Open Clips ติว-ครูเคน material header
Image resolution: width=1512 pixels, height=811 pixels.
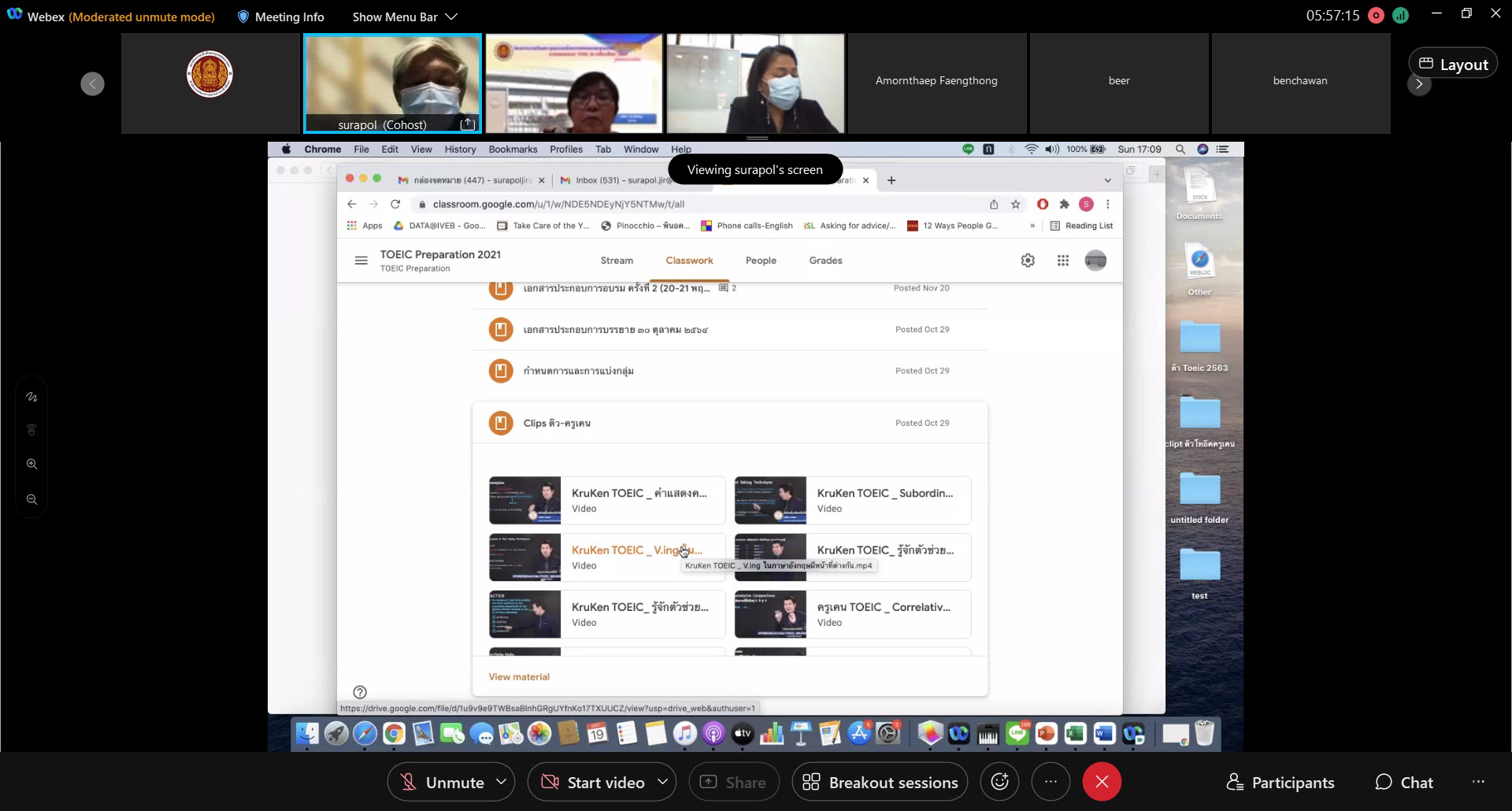click(x=730, y=423)
